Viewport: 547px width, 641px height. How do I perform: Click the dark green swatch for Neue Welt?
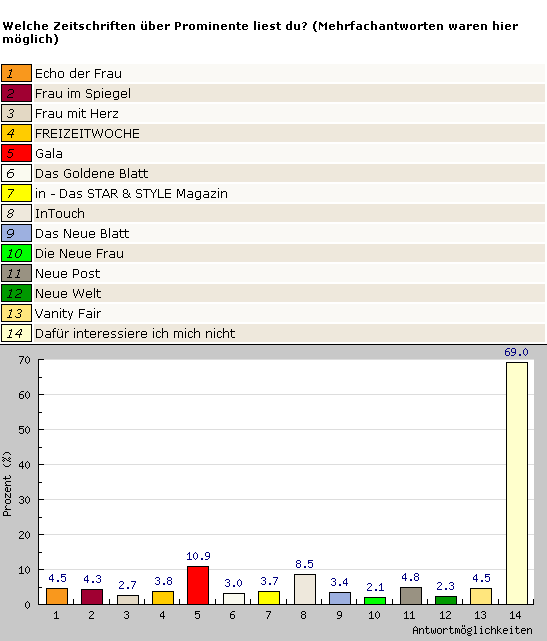16,294
